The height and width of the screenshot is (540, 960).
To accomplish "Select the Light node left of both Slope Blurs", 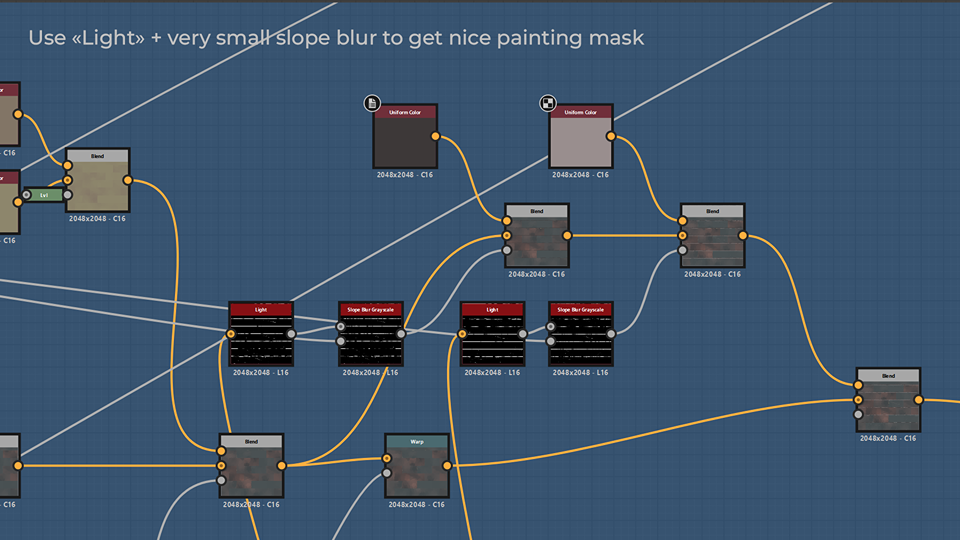I will pyautogui.click(x=261, y=334).
